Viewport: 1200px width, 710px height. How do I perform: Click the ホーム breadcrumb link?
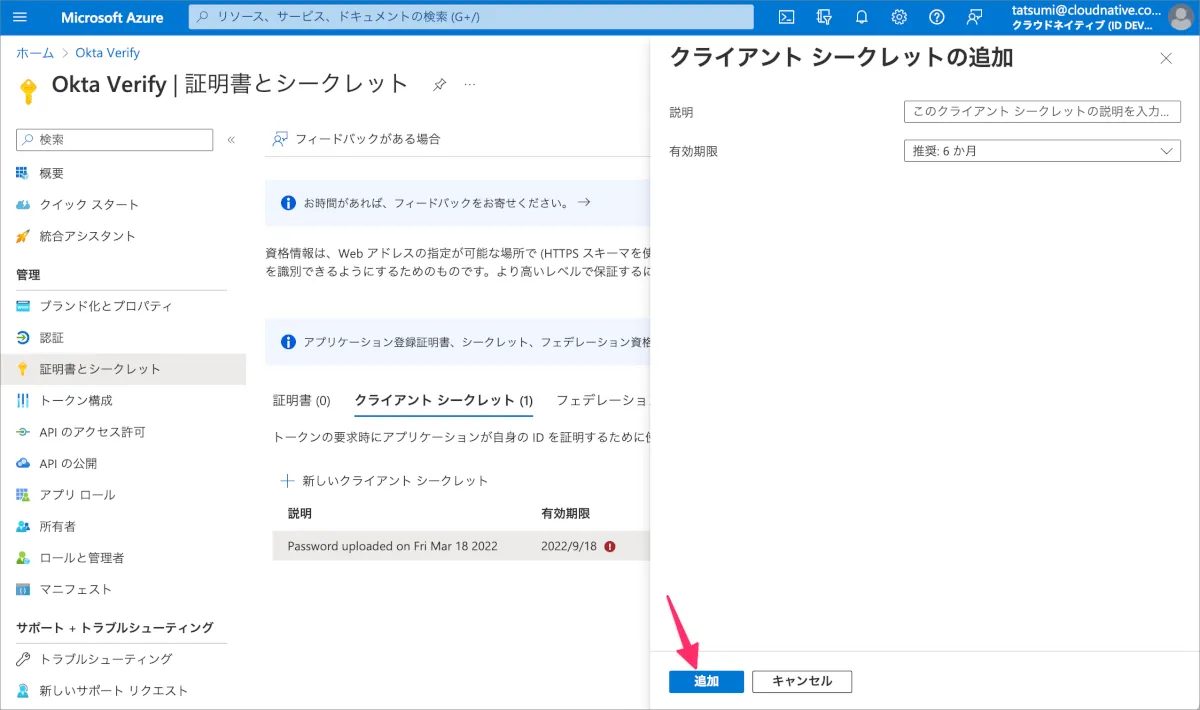click(x=35, y=52)
